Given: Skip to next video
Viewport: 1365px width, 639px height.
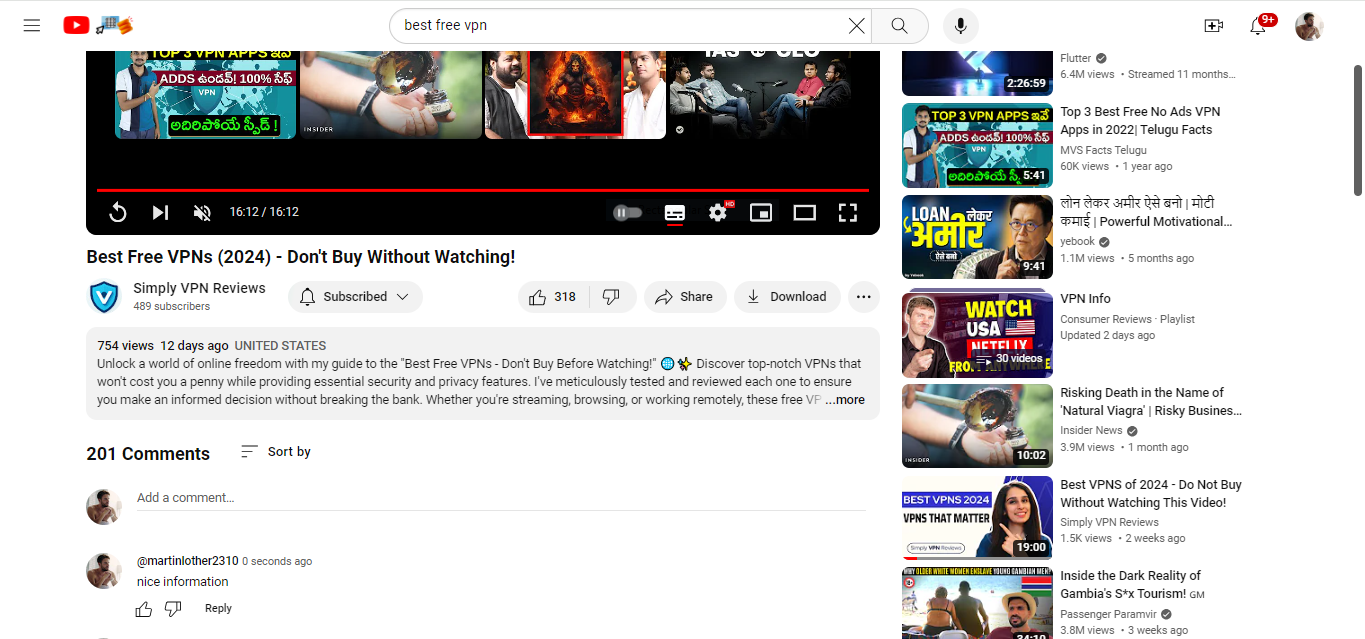Looking at the screenshot, I should coord(160,212).
